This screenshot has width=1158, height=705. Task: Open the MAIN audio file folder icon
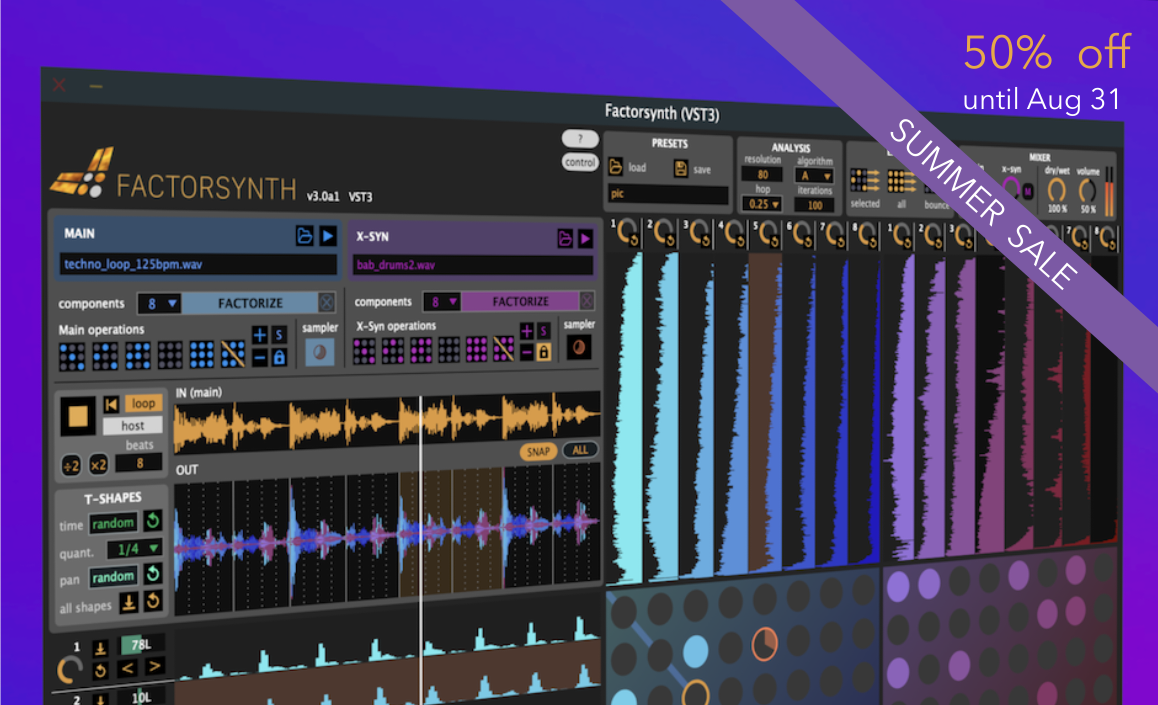pyautogui.click(x=304, y=235)
